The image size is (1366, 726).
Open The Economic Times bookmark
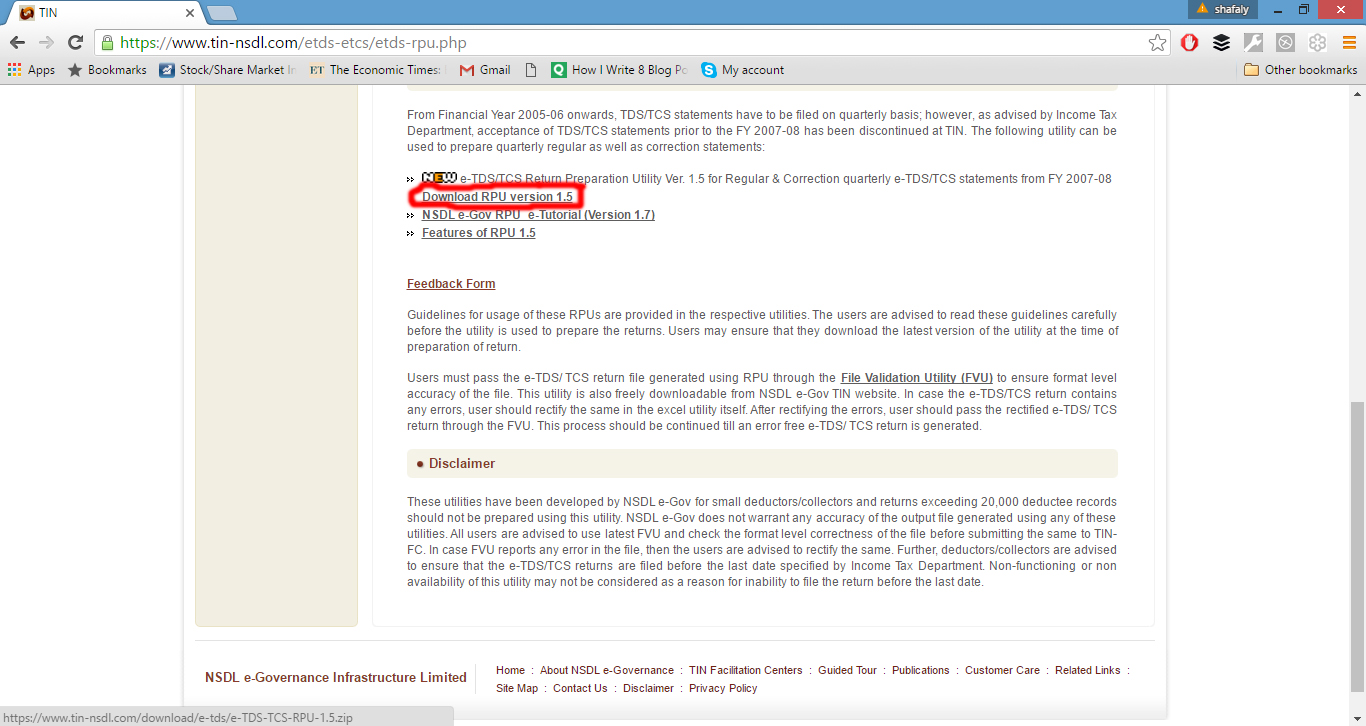pos(376,70)
